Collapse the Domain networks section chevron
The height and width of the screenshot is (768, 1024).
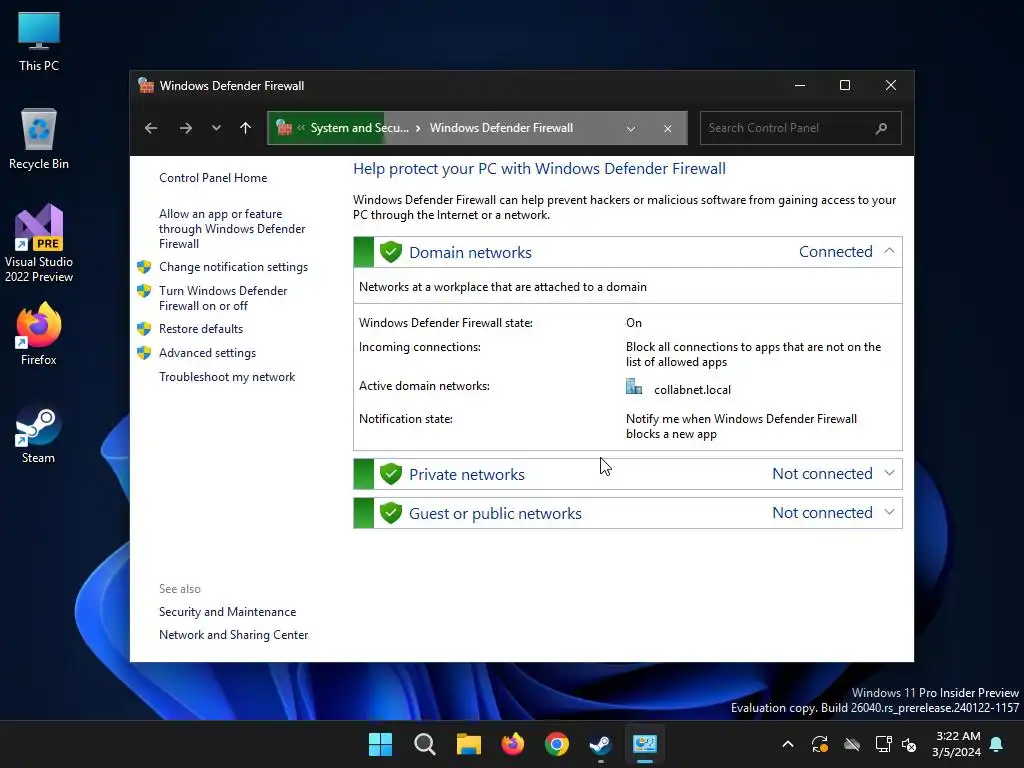pyautogui.click(x=889, y=251)
